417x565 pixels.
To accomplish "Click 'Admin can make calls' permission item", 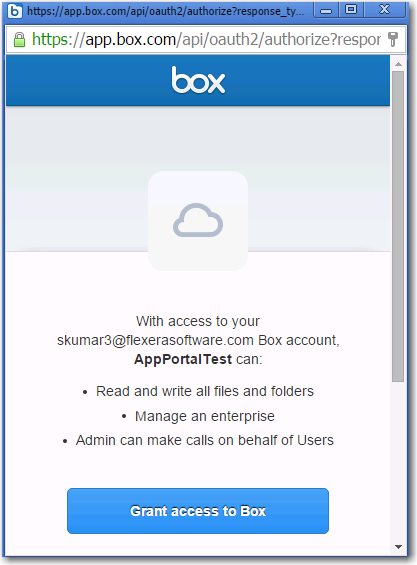I will coord(205,440).
